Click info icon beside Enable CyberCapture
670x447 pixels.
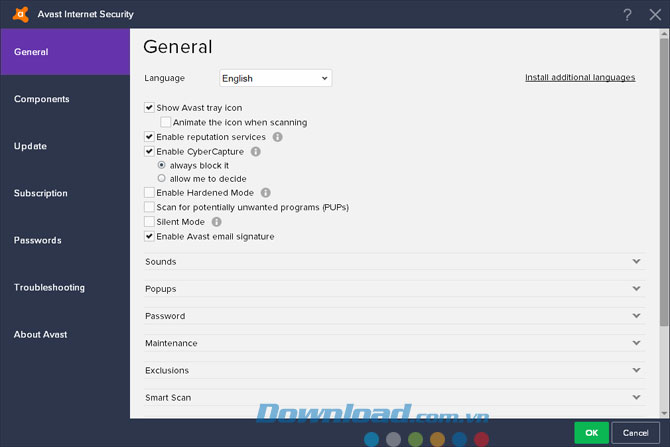[256, 152]
